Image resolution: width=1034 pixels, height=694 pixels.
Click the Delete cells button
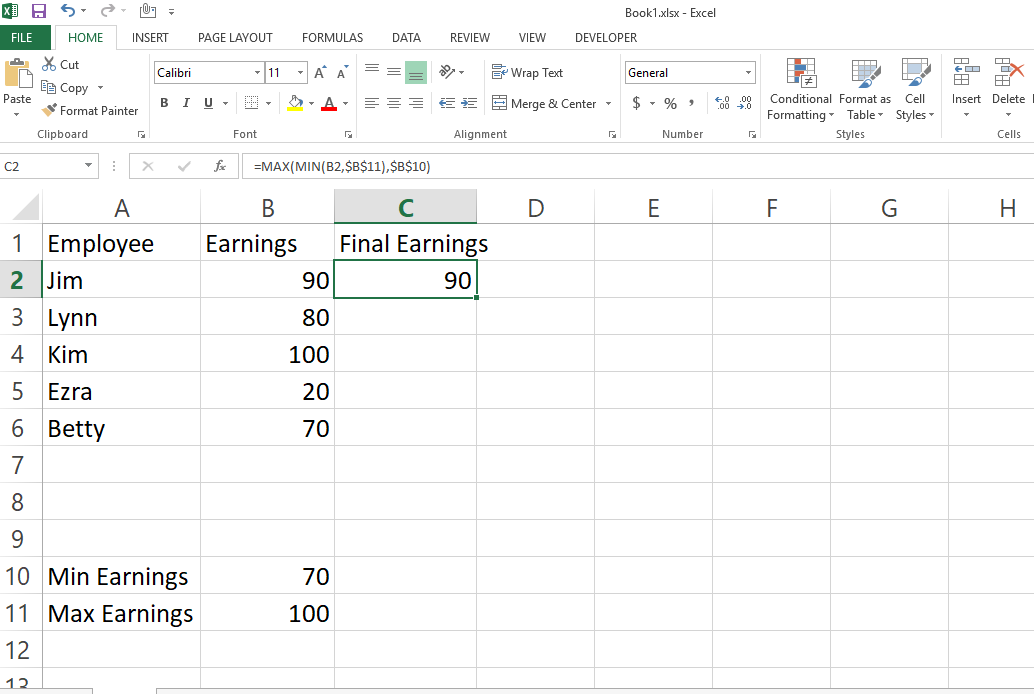(1008, 88)
